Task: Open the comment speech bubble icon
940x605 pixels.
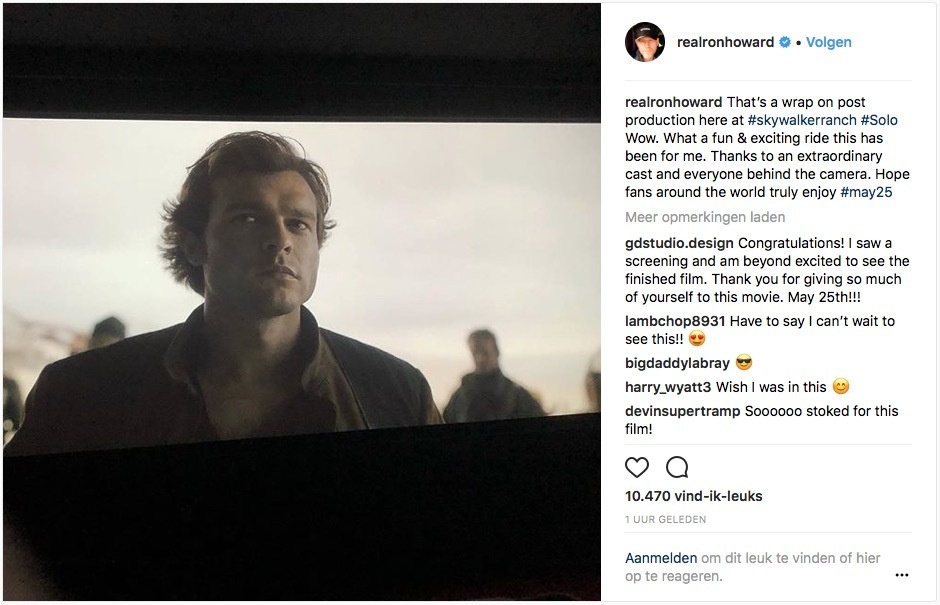Action: 677,467
